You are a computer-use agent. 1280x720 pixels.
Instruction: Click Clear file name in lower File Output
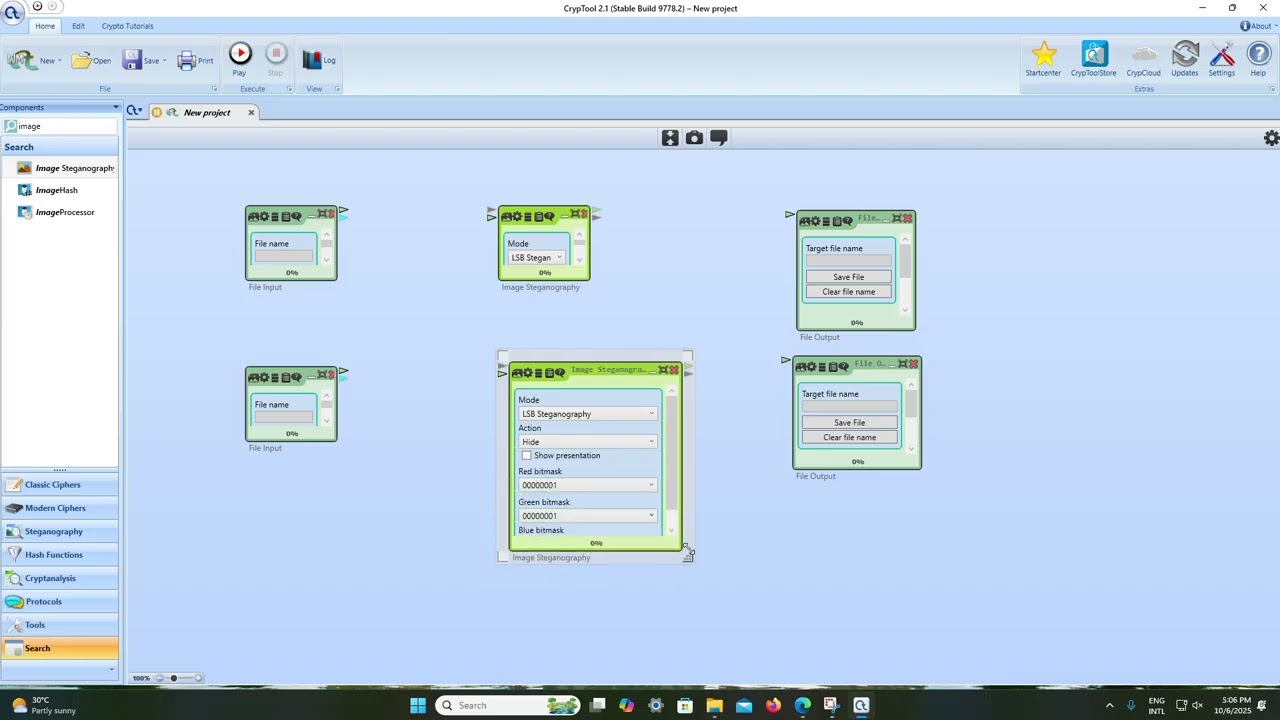tap(849, 438)
